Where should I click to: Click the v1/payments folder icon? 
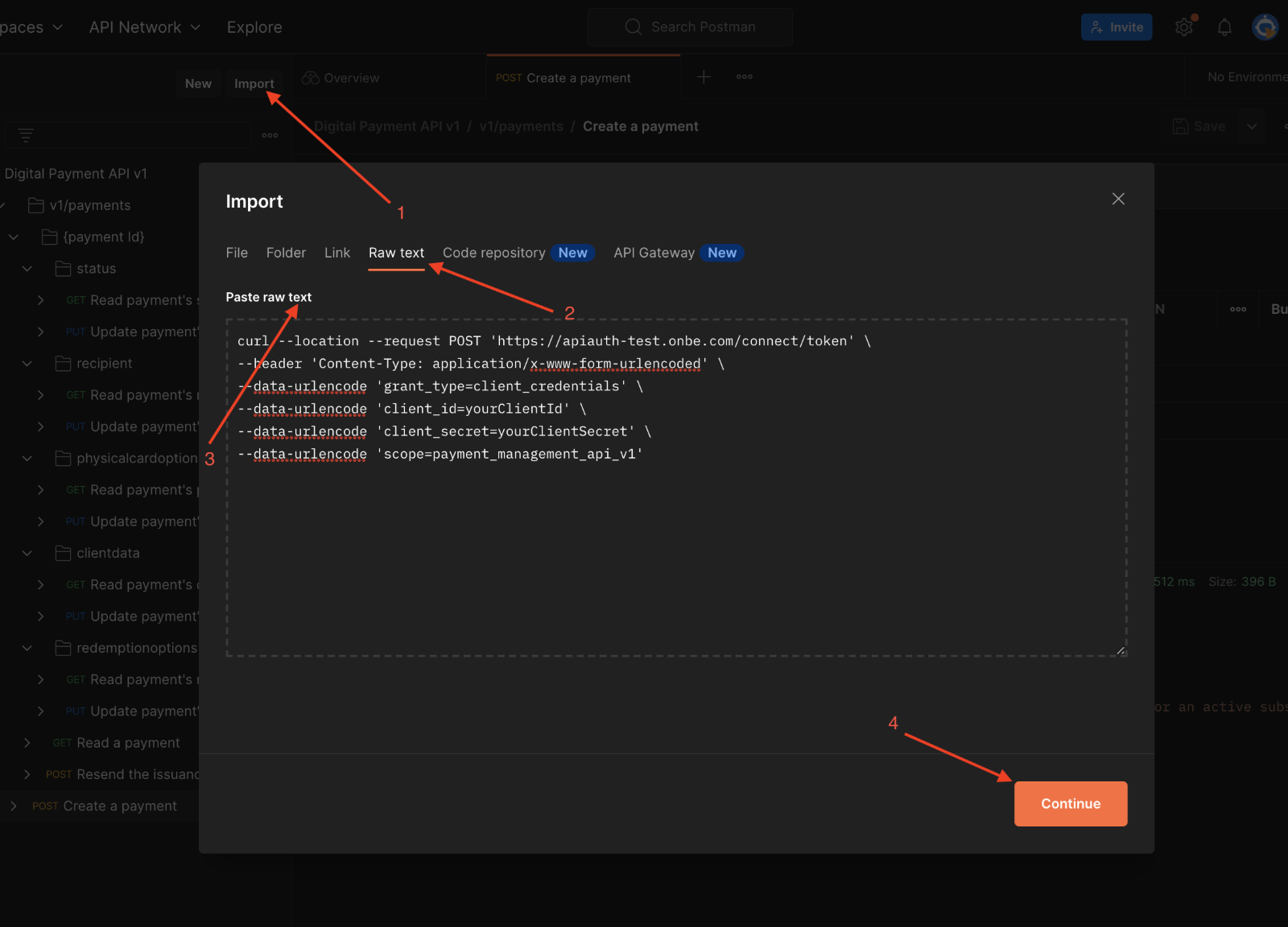pos(35,205)
